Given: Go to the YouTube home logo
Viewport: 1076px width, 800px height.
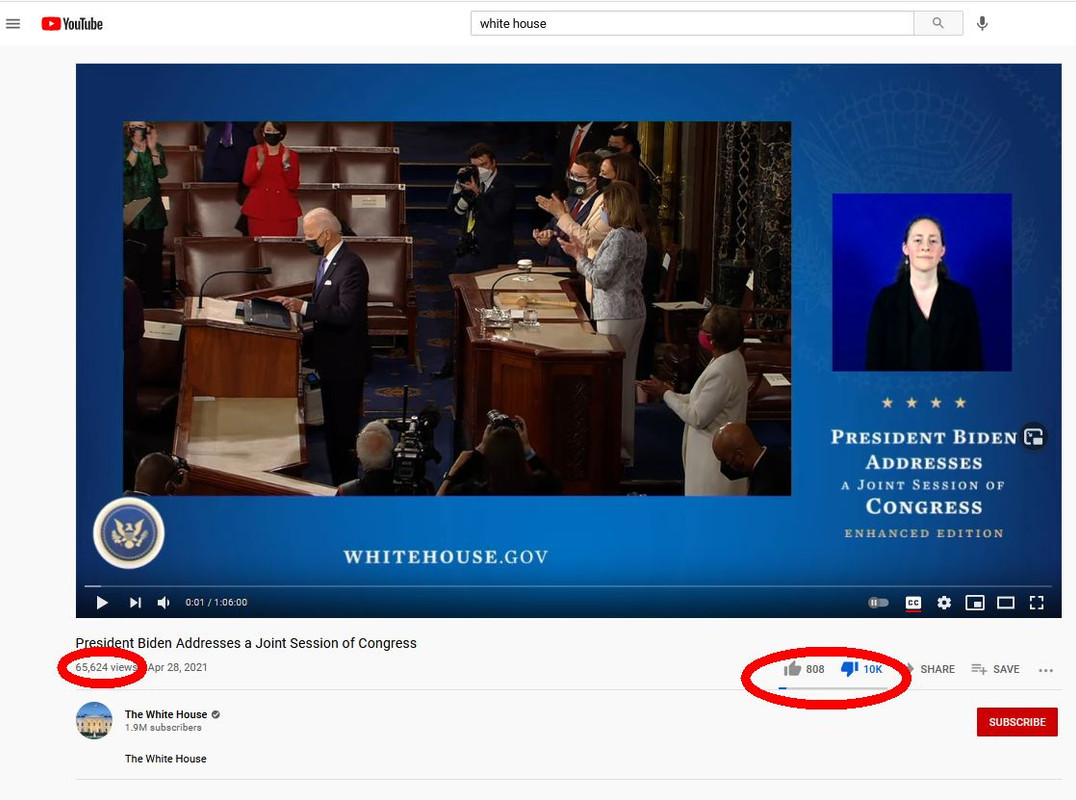Looking at the screenshot, I should click(x=72, y=24).
